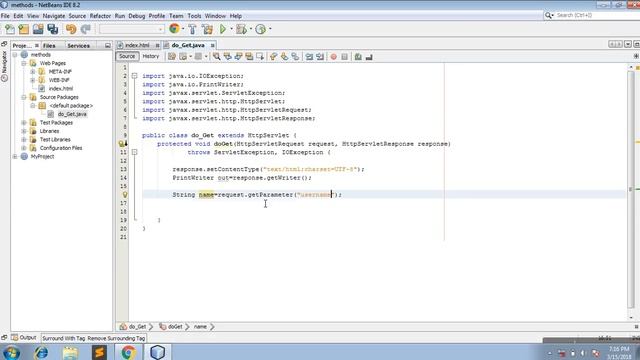Image resolution: width=640 pixels, height=360 pixels.
Task: Click the Chrome browser selector icon
Action: (174, 29)
